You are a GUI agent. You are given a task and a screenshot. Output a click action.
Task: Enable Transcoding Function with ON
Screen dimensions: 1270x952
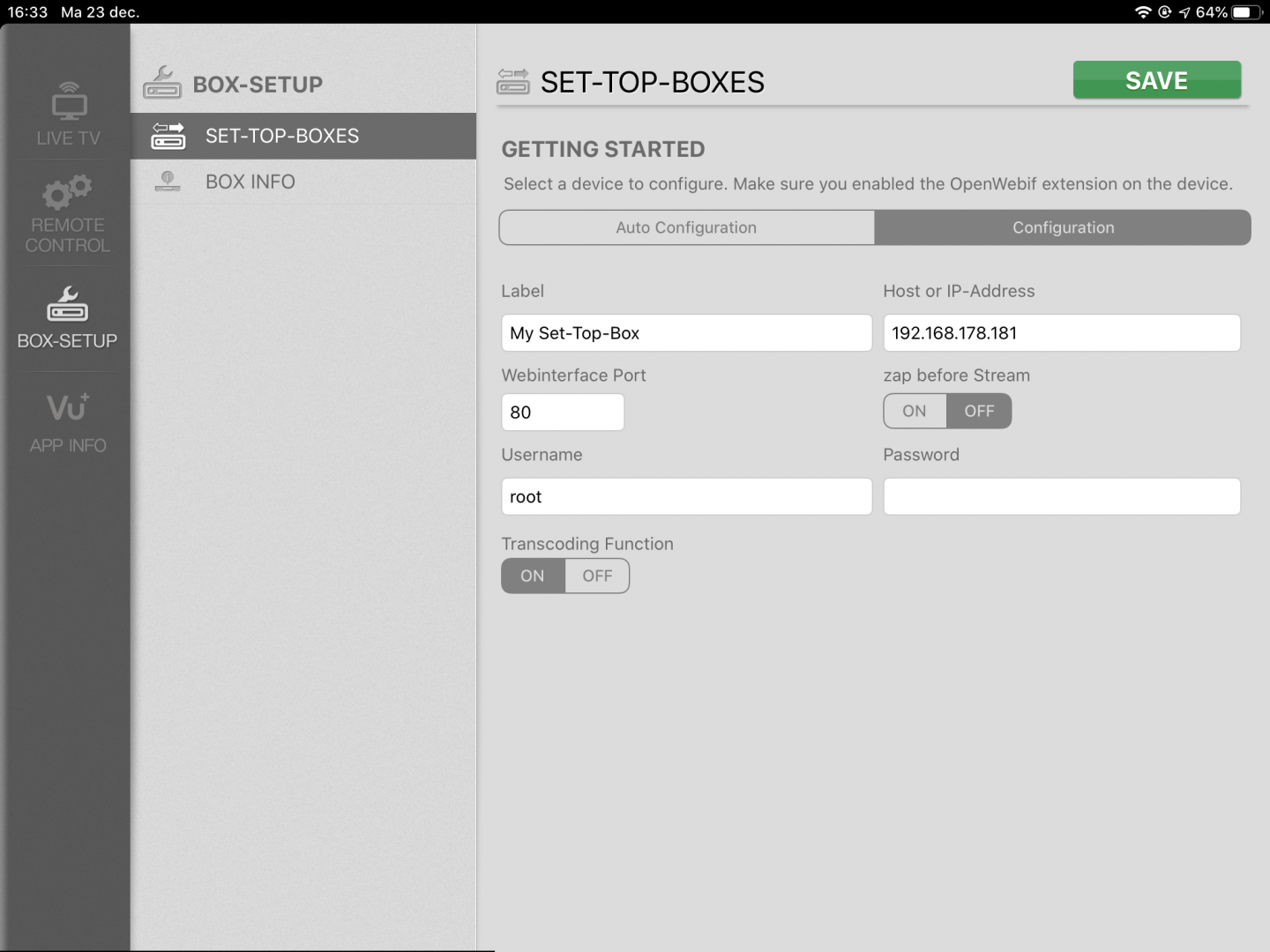pyautogui.click(x=533, y=576)
